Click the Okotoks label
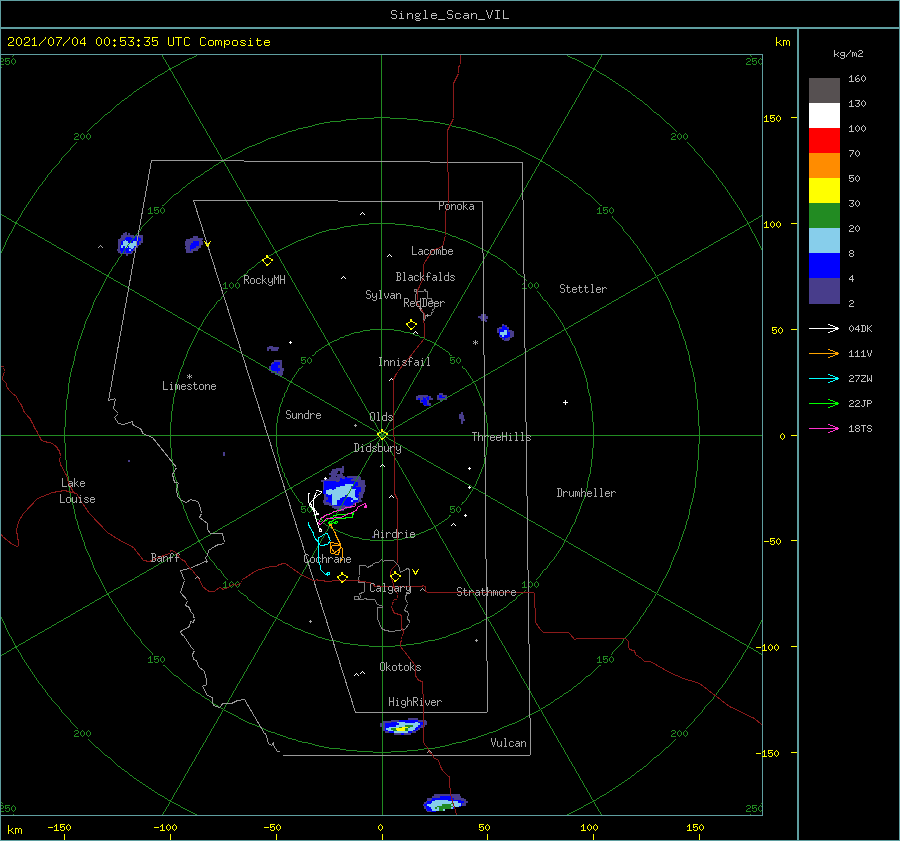900x841 pixels. tap(400, 667)
